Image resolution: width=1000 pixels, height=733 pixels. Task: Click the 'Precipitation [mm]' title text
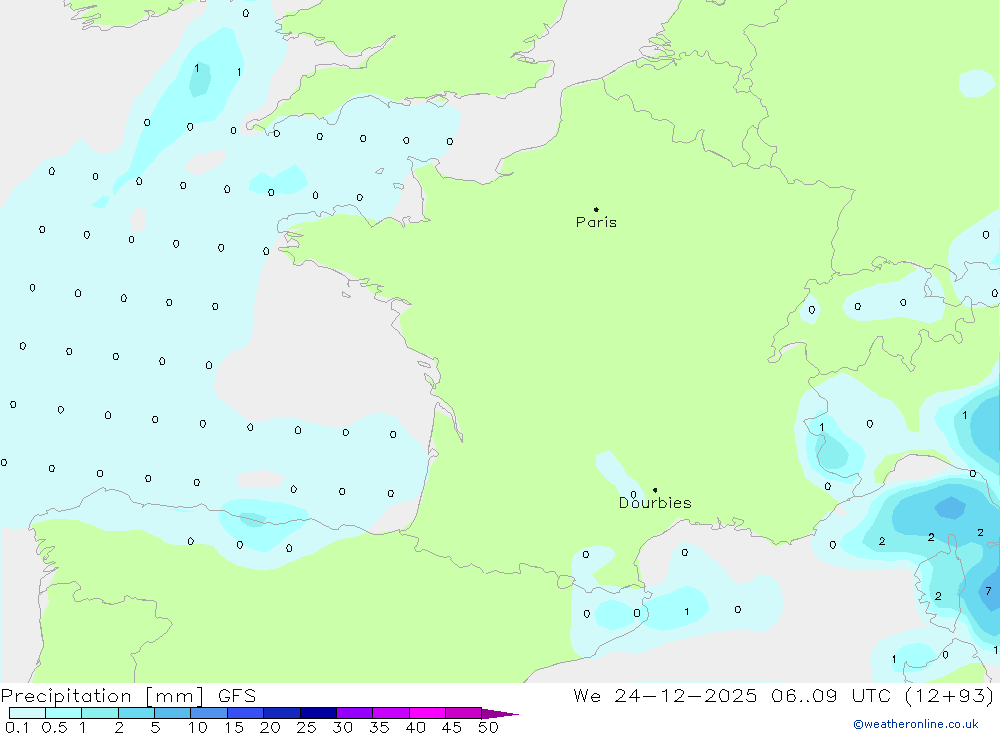(103, 696)
